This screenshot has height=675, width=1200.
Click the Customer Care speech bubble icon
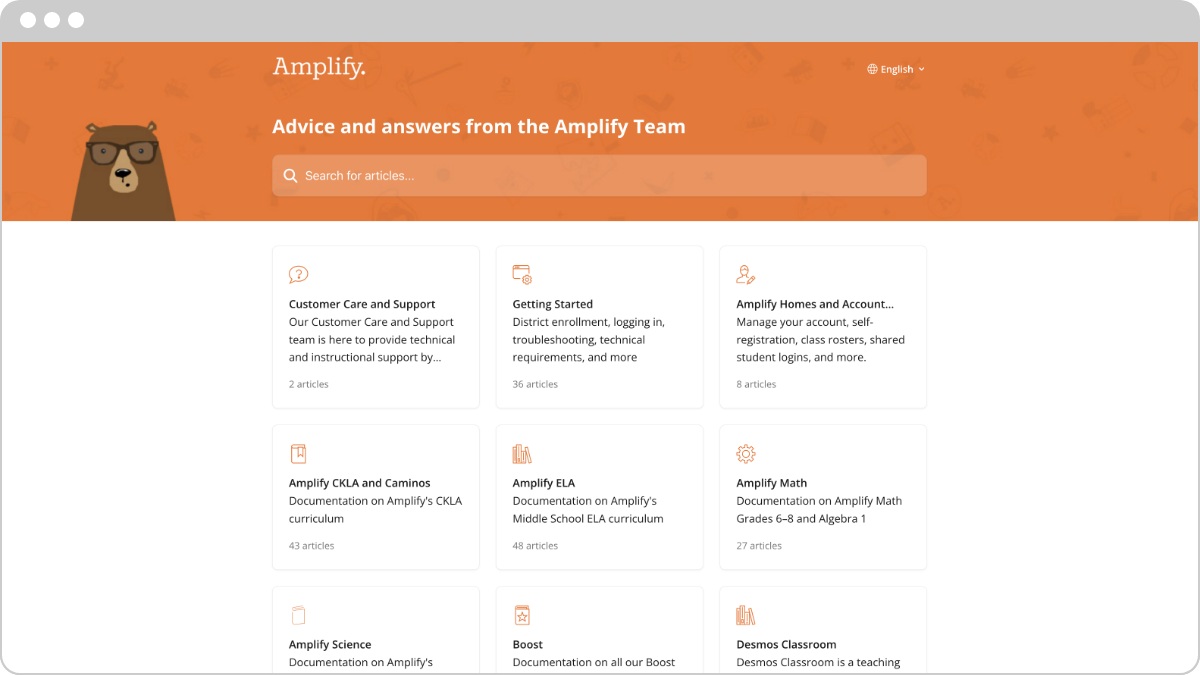[298, 273]
